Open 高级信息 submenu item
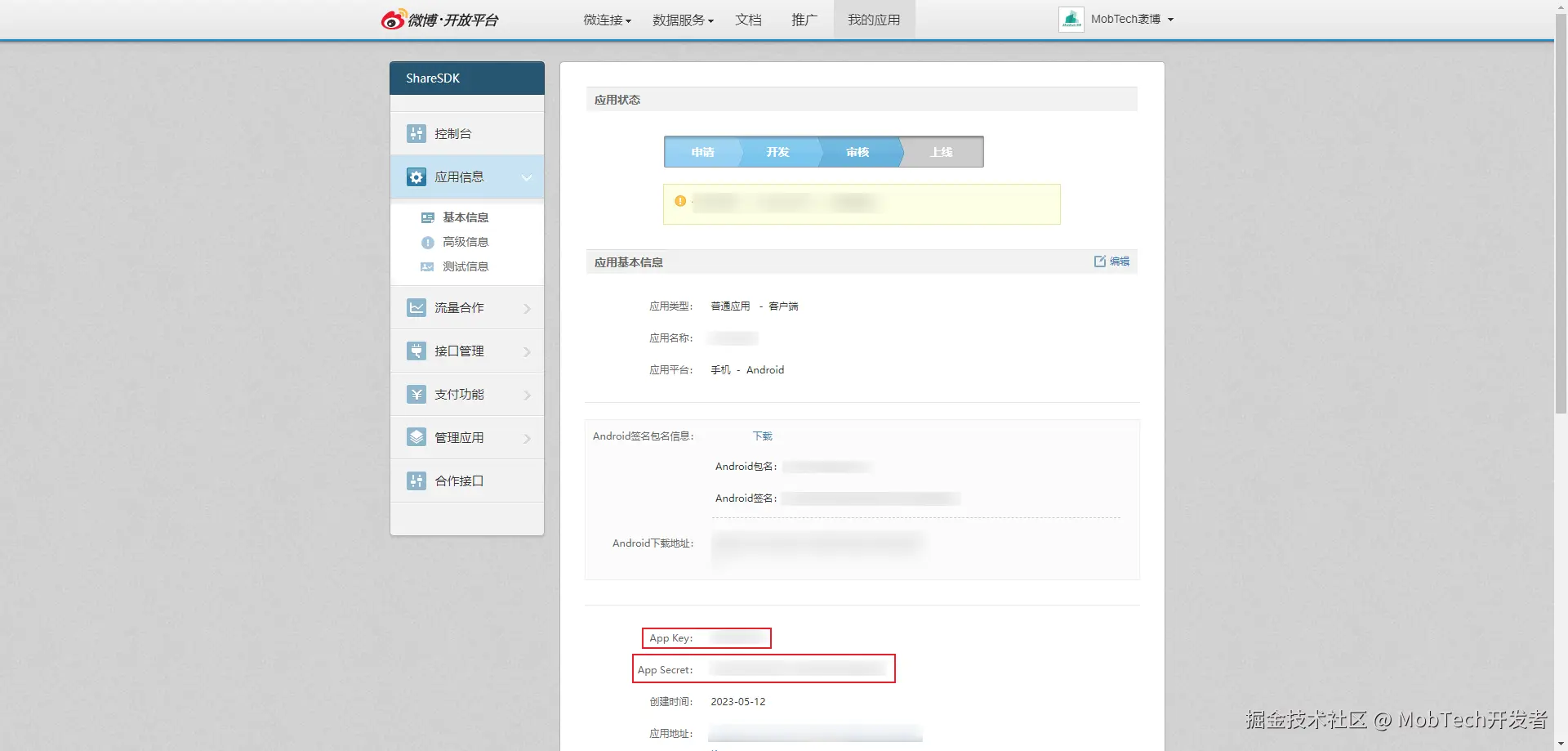 465,242
